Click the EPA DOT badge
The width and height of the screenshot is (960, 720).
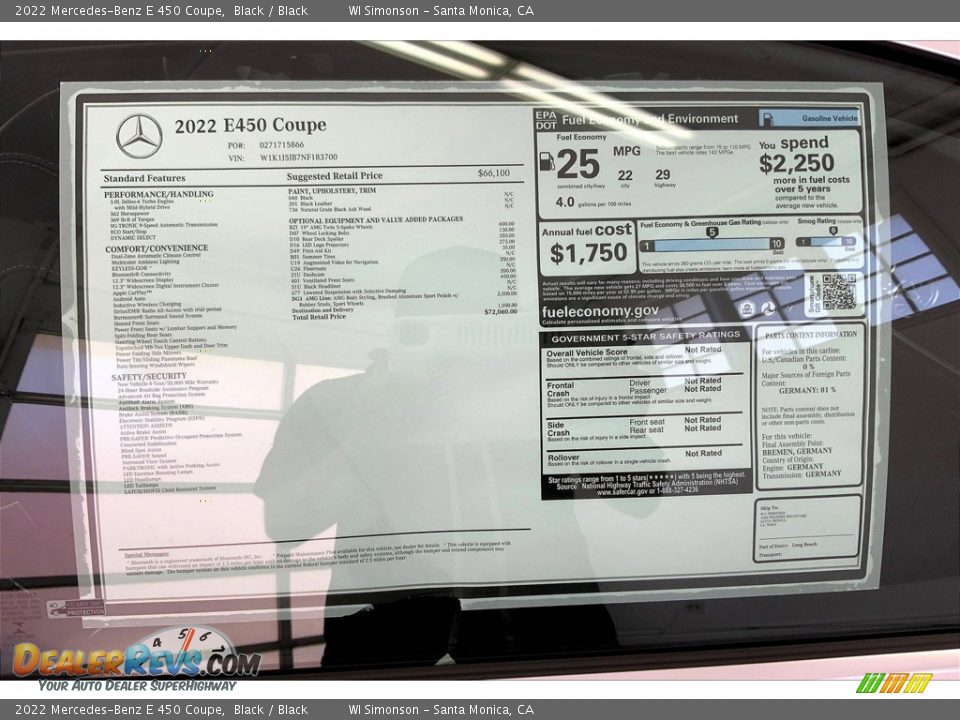(546, 120)
